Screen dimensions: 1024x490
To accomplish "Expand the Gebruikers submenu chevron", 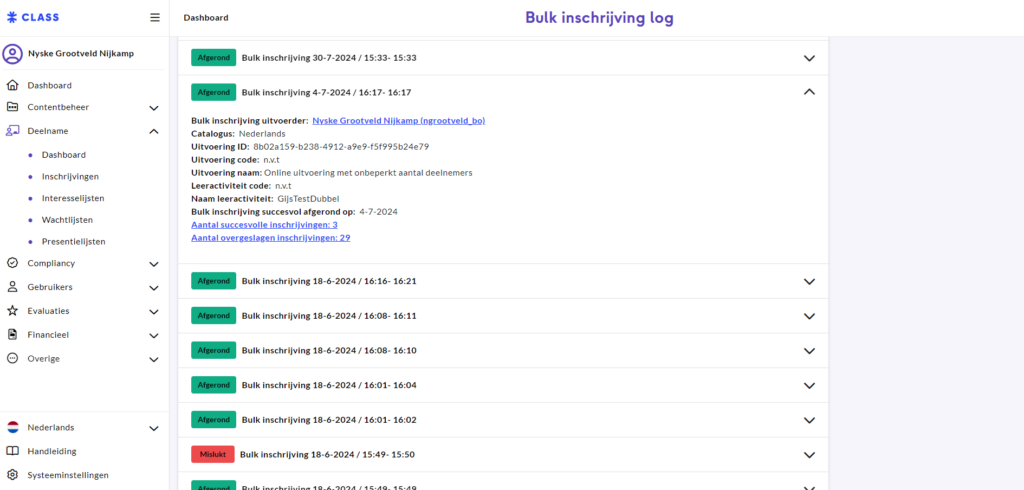I will point(154,287).
